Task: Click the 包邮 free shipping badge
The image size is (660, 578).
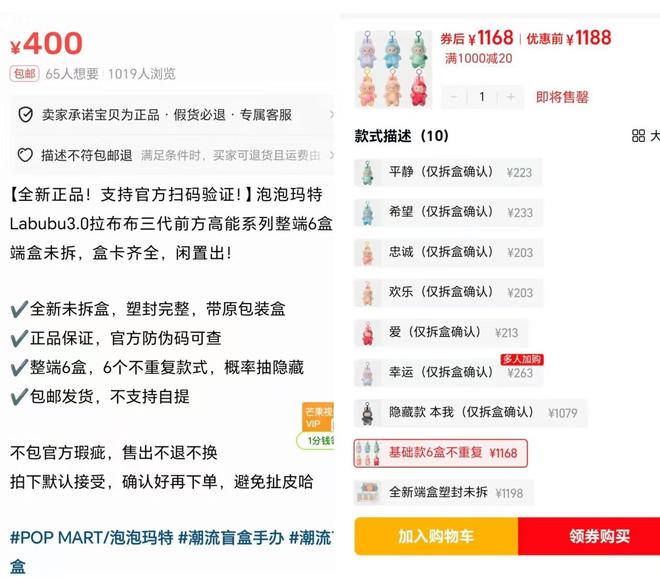Action: click(24, 74)
